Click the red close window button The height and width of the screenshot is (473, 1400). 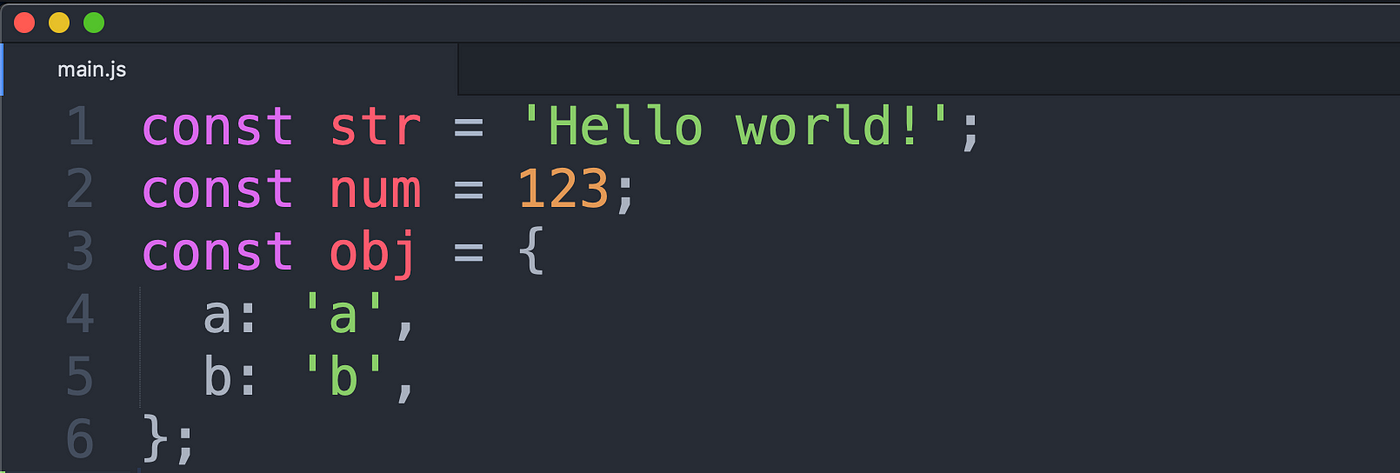click(x=24, y=23)
